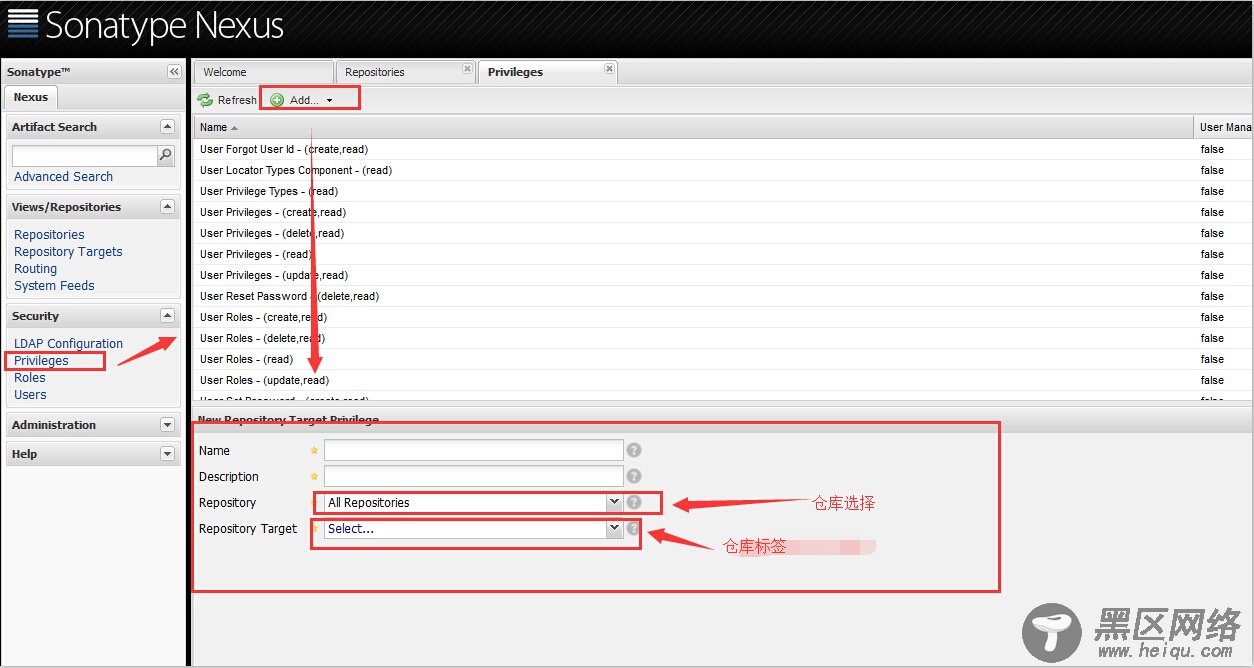Focus the Name input field
The image size is (1254, 668).
click(473, 451)
